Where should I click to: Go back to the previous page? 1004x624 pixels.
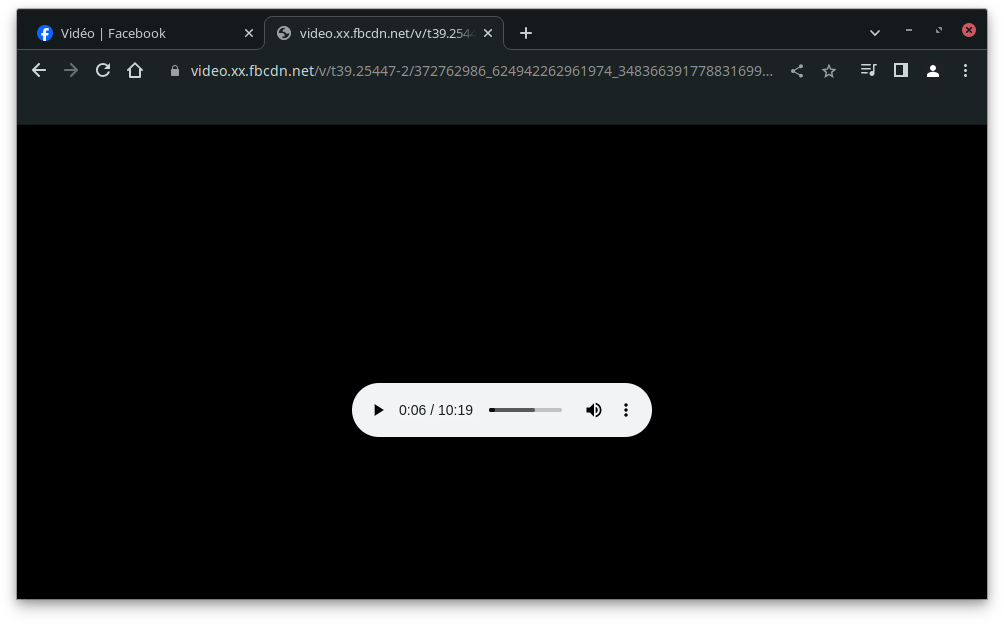pos(39,71)
